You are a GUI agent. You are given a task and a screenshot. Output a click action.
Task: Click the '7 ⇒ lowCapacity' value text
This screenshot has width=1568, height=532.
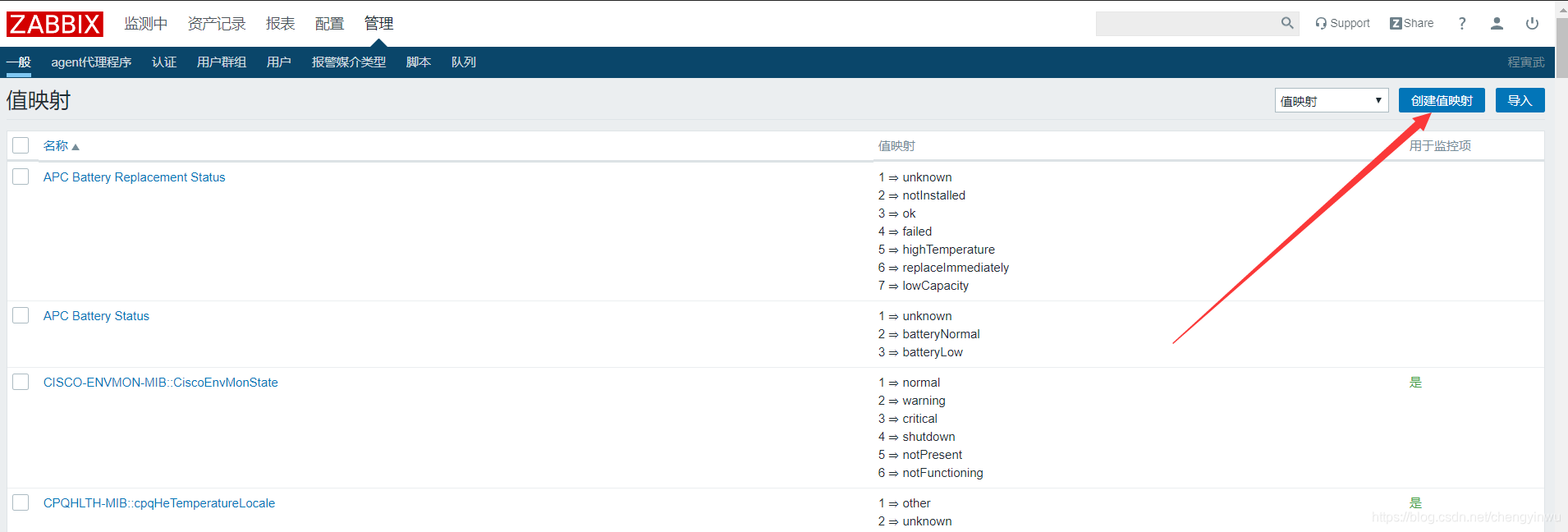tap(924, 286)
